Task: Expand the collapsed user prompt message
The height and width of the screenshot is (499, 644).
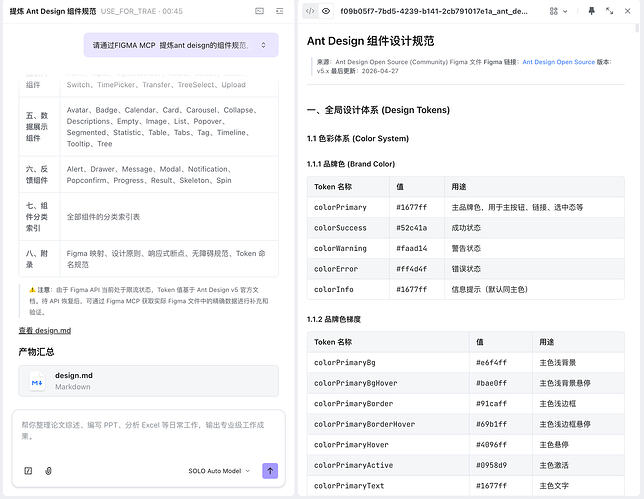Action: point(263,45)
